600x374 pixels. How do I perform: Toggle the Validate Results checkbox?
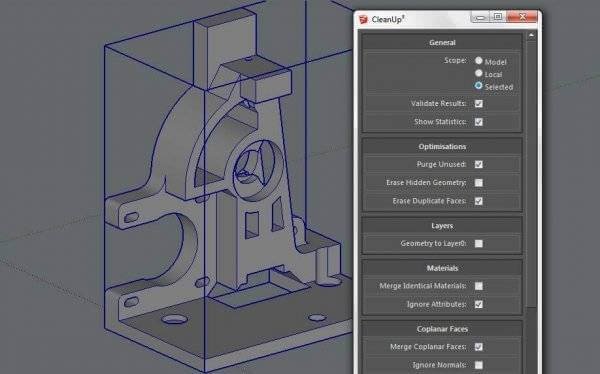pyautogui.click(x=479, y=104)
